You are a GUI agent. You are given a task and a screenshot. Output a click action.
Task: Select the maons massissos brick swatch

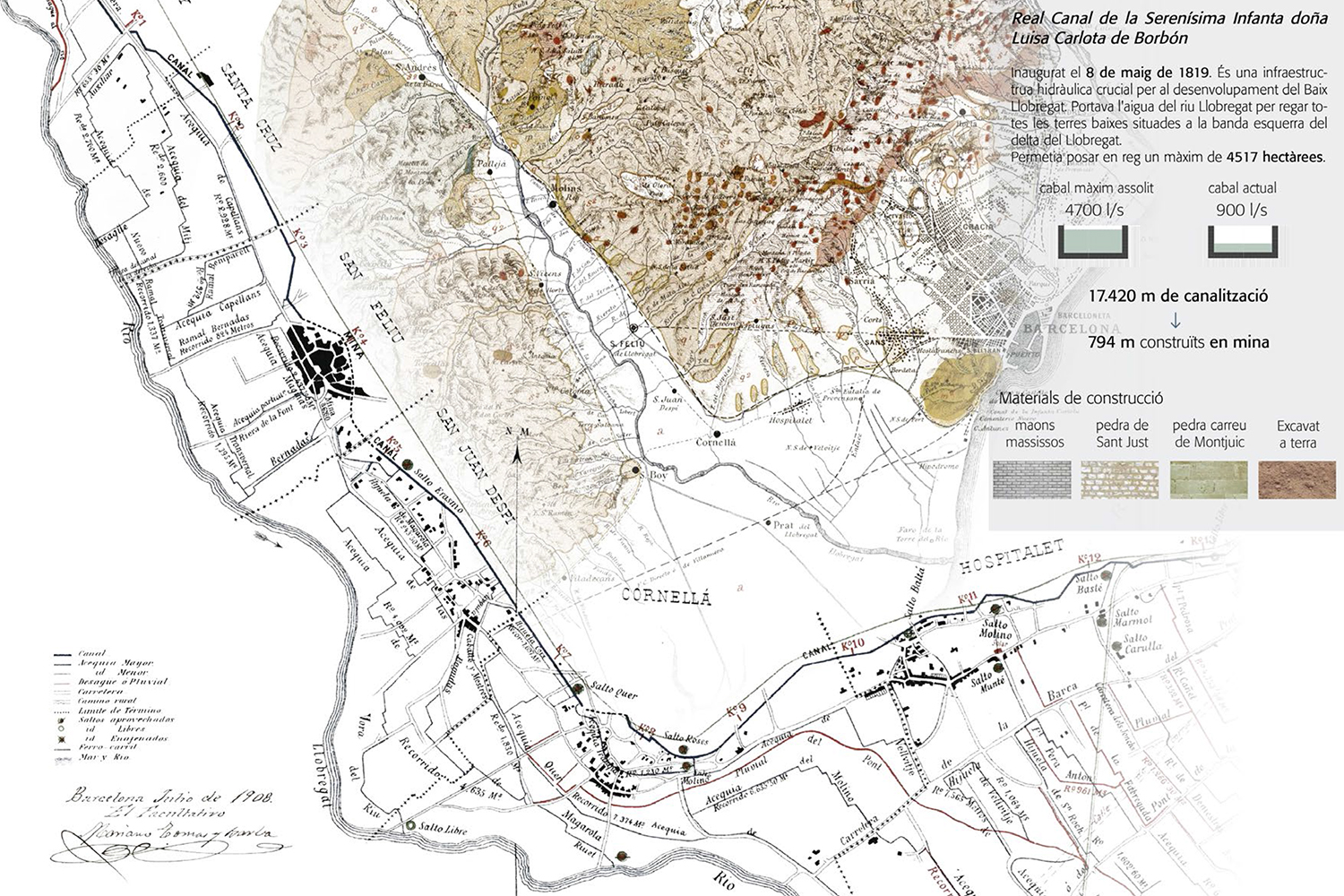click(1034, 480)
